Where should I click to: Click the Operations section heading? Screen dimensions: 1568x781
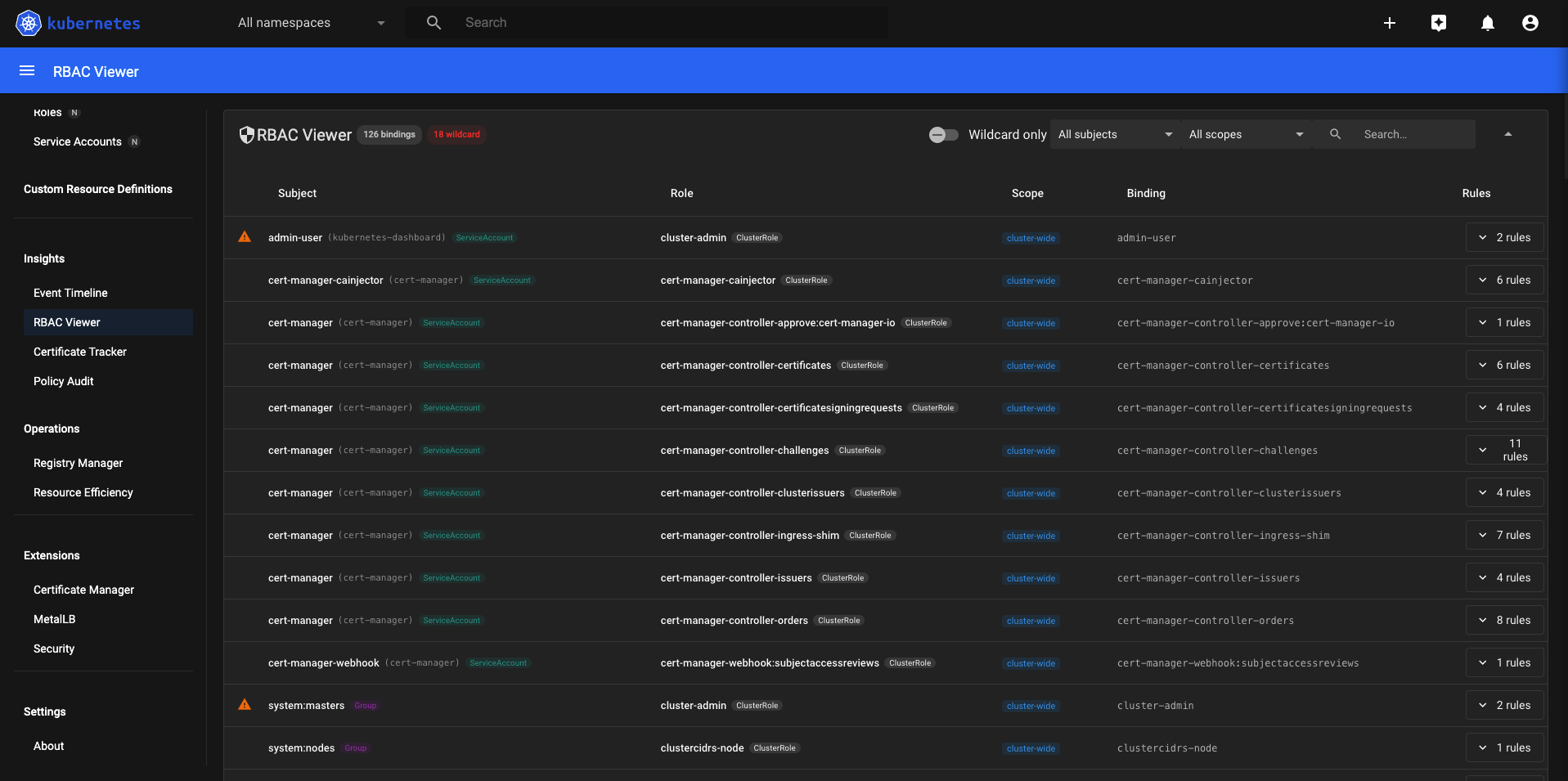point(52,429)
